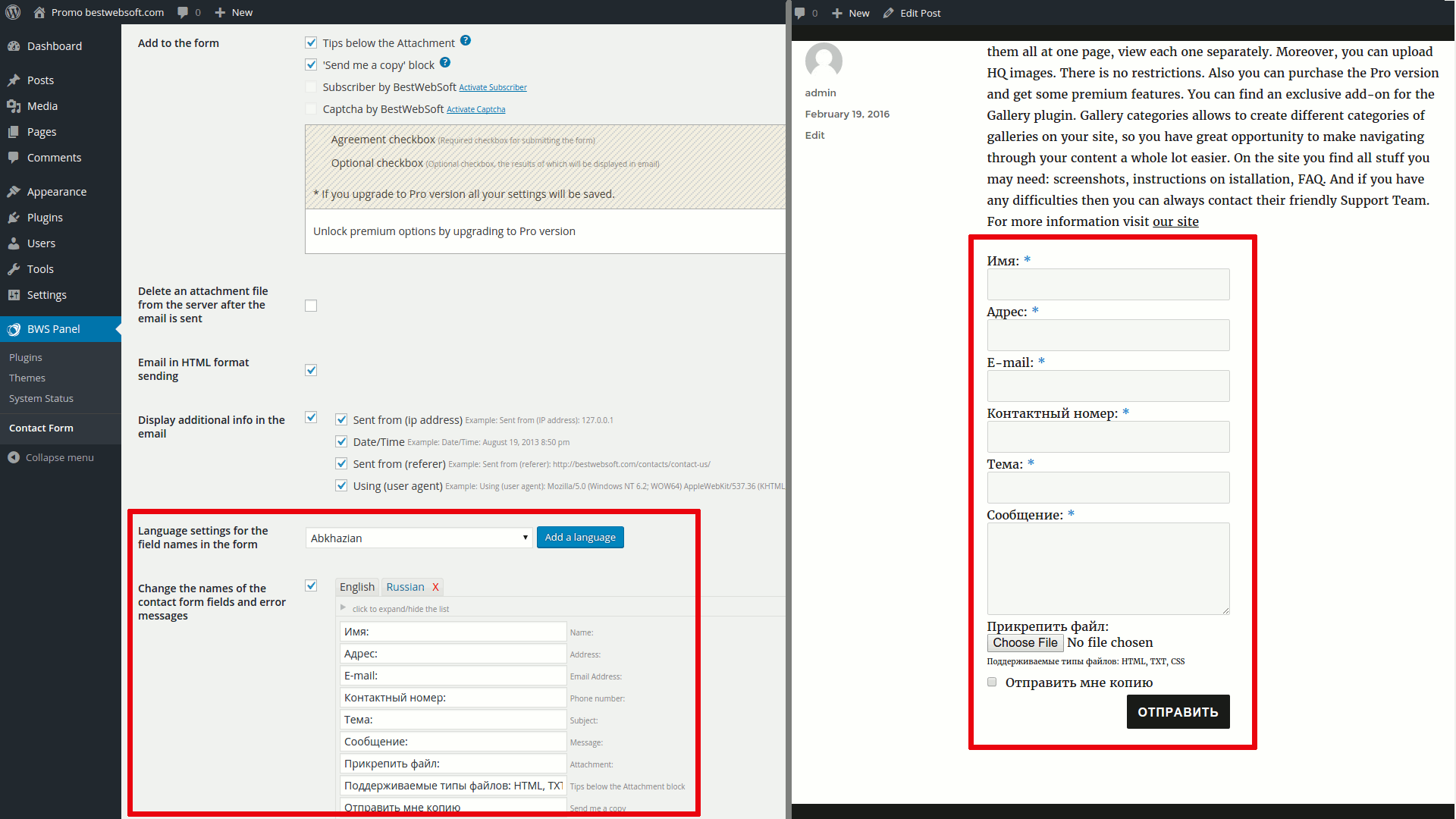
Task: Click the BWS Panel logo icon
Action: pyautogui.click(x=14, y=329)
